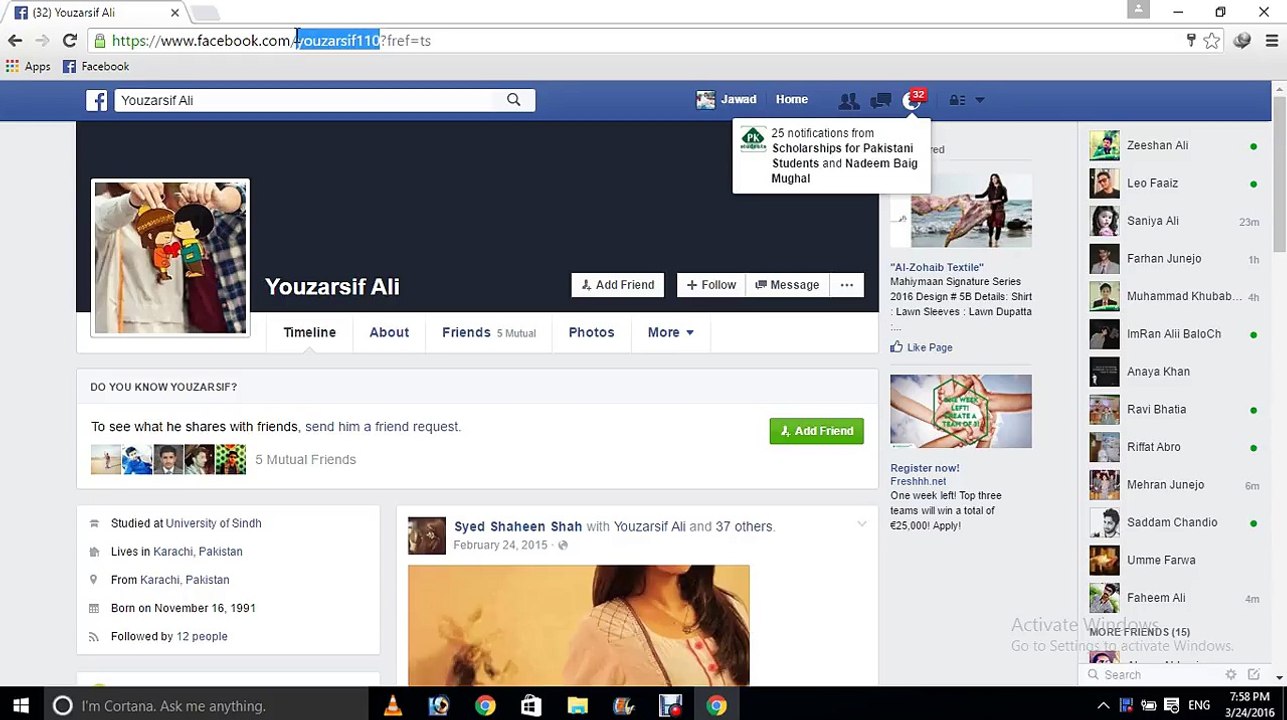Screen dimensions: 1287x720
Task: Open chat with ImRan Alii BaloCh
Action: click(1175, 334)
